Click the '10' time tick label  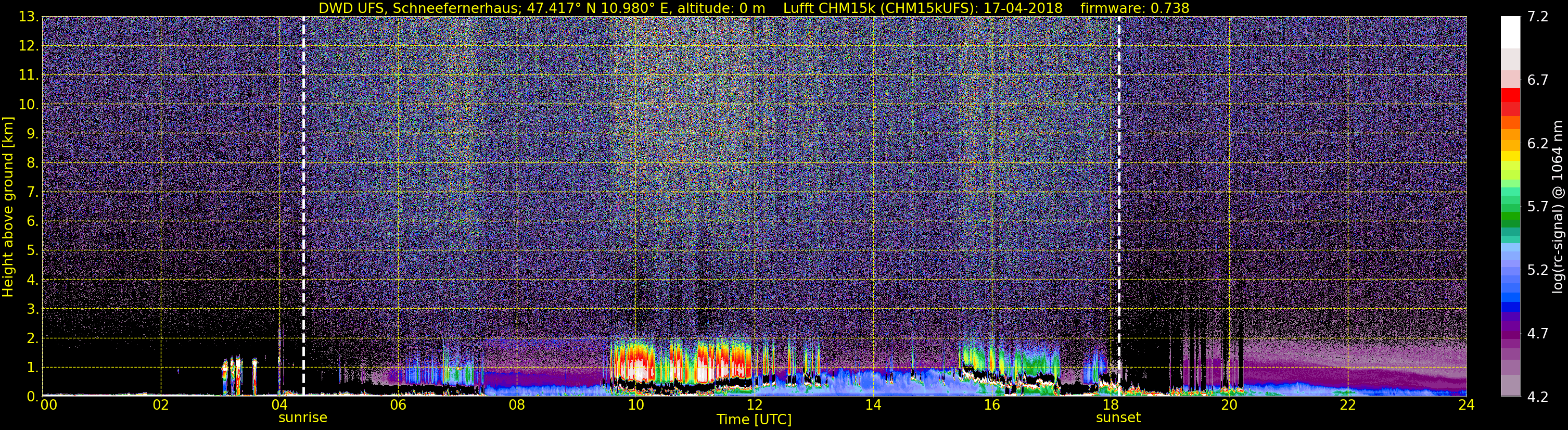click(x=635, y=405)
